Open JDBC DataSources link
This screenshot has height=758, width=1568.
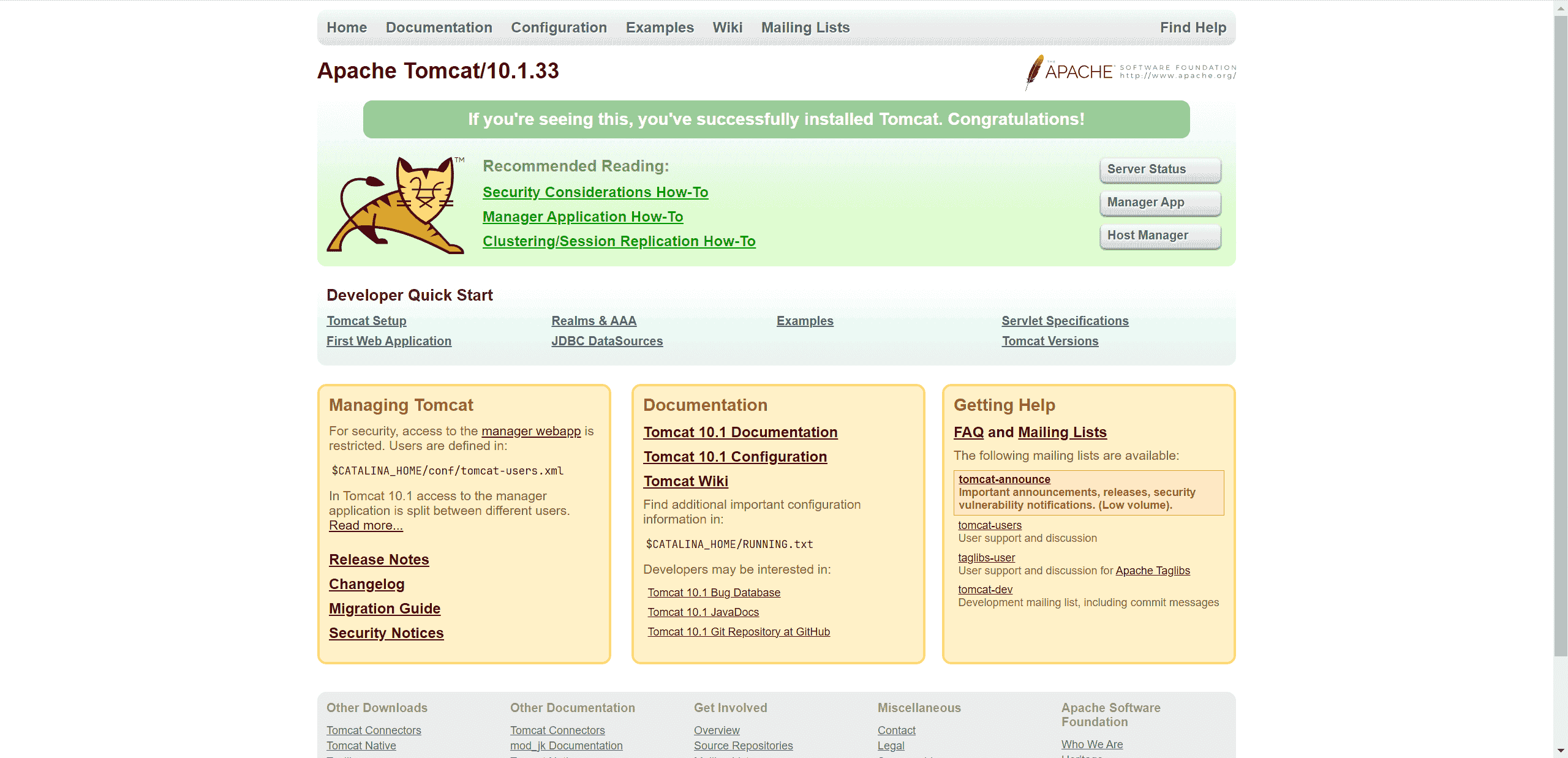[x=606, y=341]
